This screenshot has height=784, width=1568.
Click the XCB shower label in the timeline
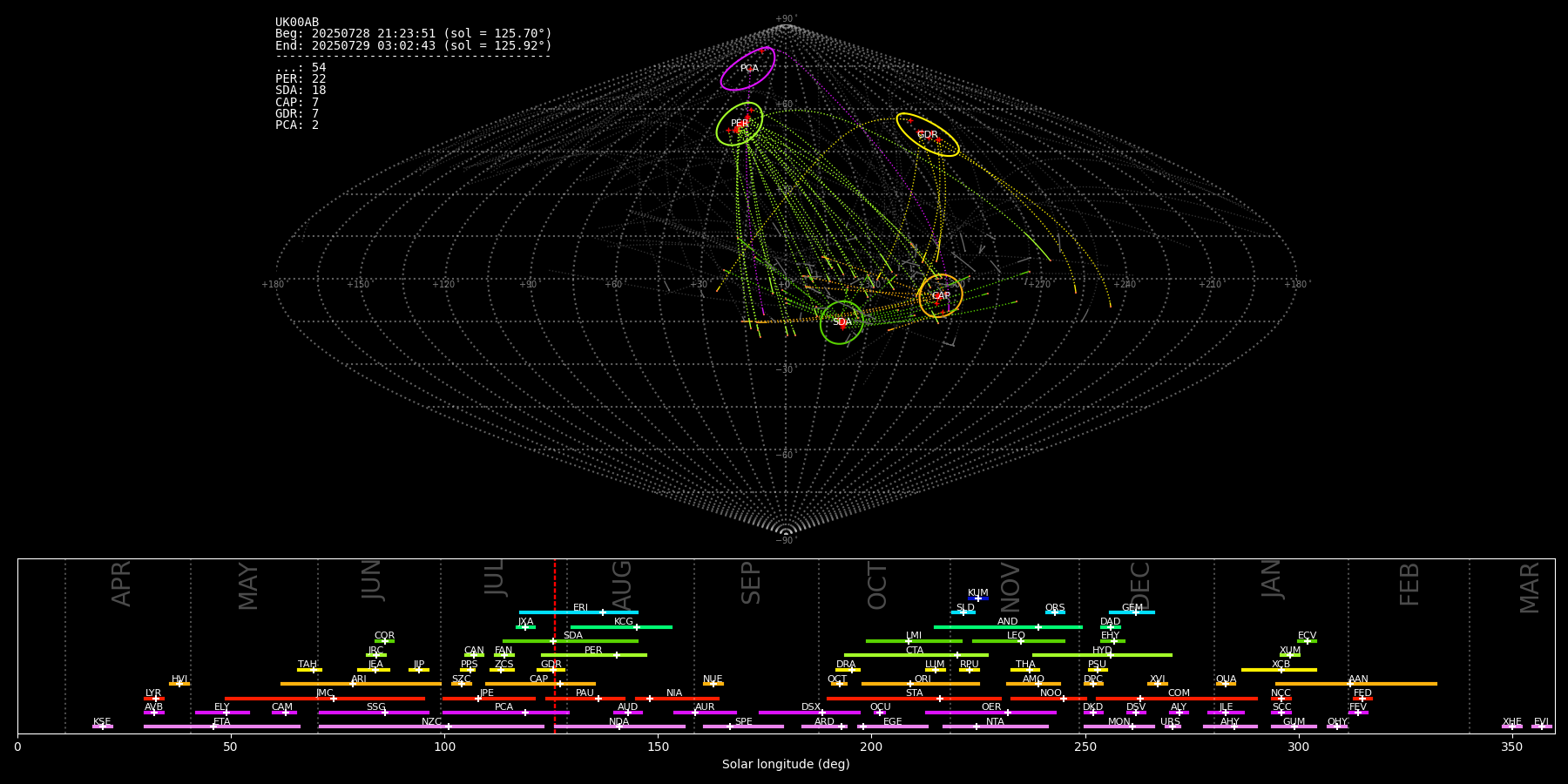click(x=1281, y=665)
